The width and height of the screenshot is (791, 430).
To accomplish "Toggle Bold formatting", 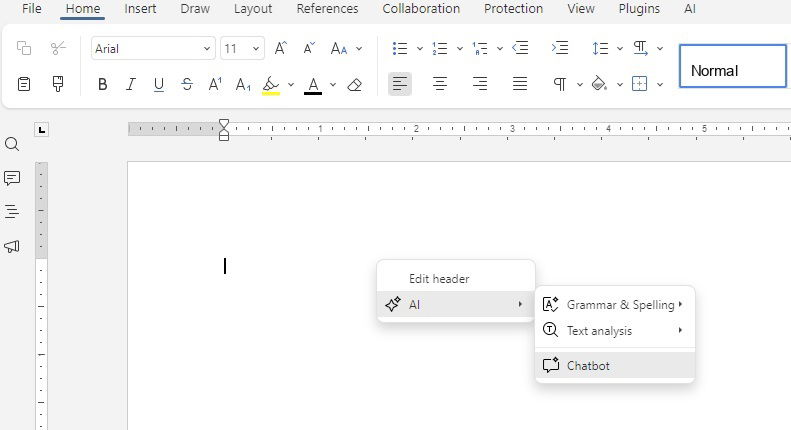I will (102, 84).
